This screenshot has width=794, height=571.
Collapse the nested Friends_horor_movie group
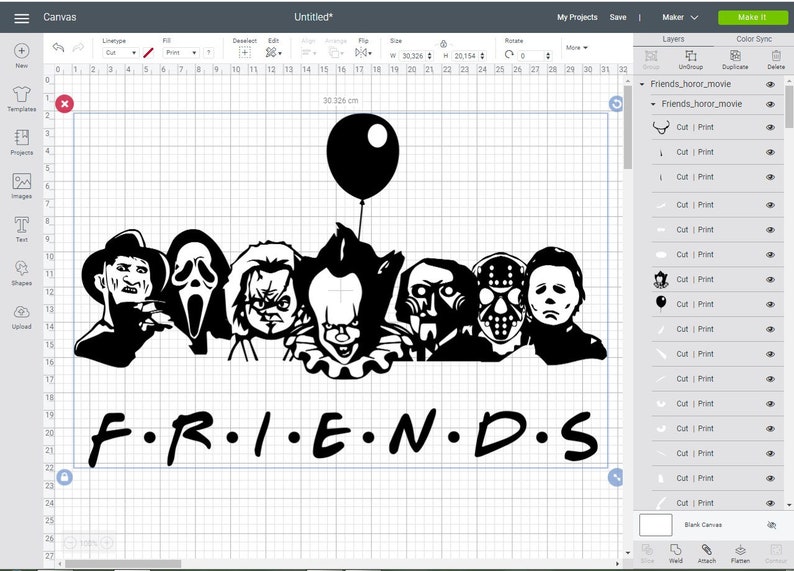(653, 104)
